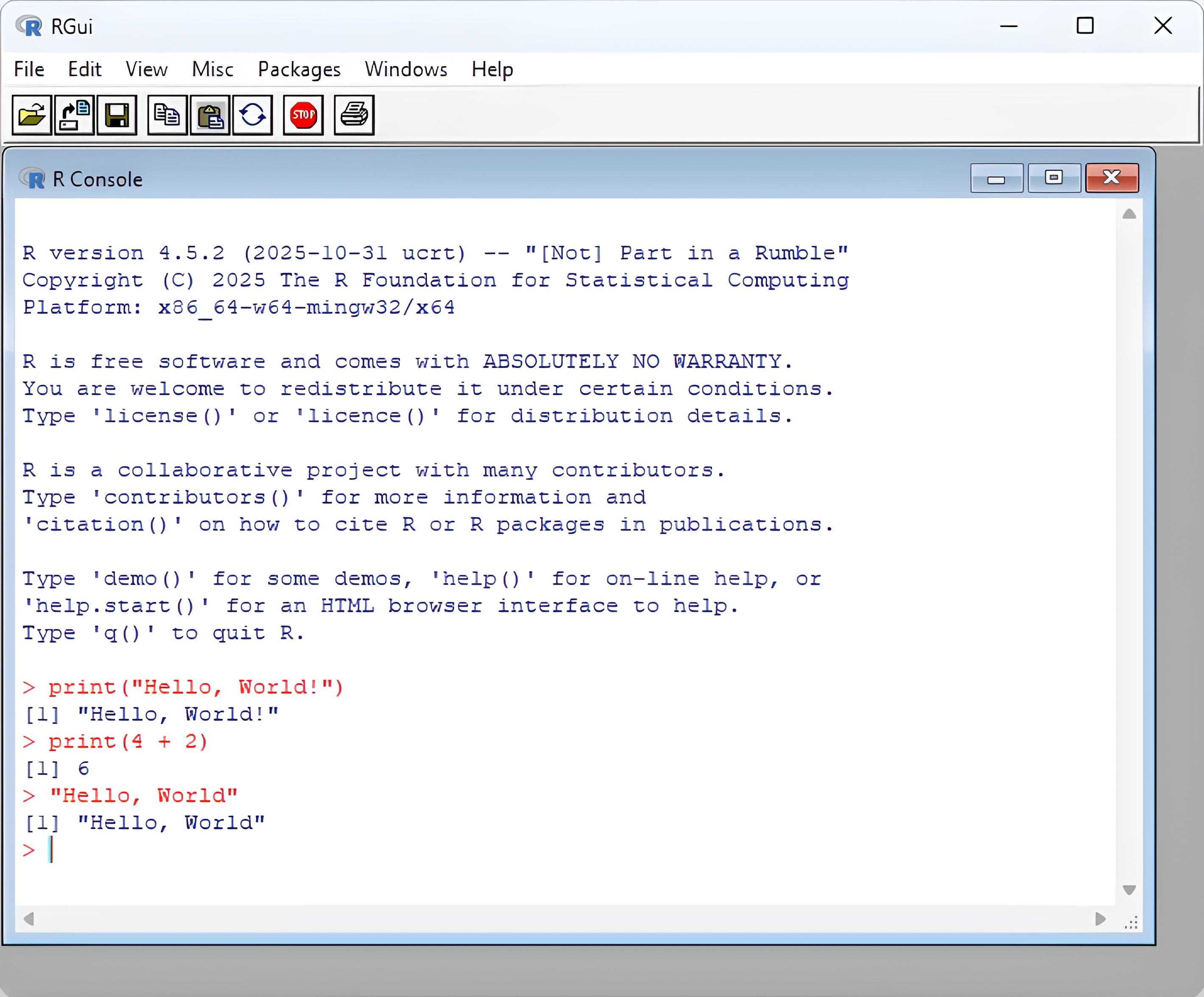Open the Misc menu
Image resolution: width=1204 pixels, height=997 pixels.
(x=212, y=70)
